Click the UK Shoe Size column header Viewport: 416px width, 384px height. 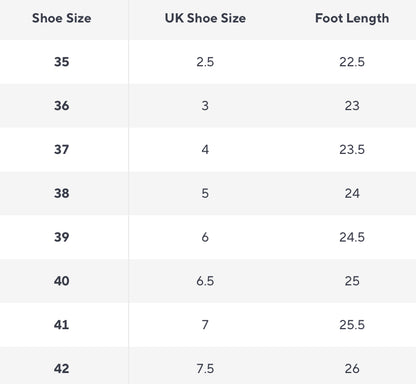(x=205, y=18)
